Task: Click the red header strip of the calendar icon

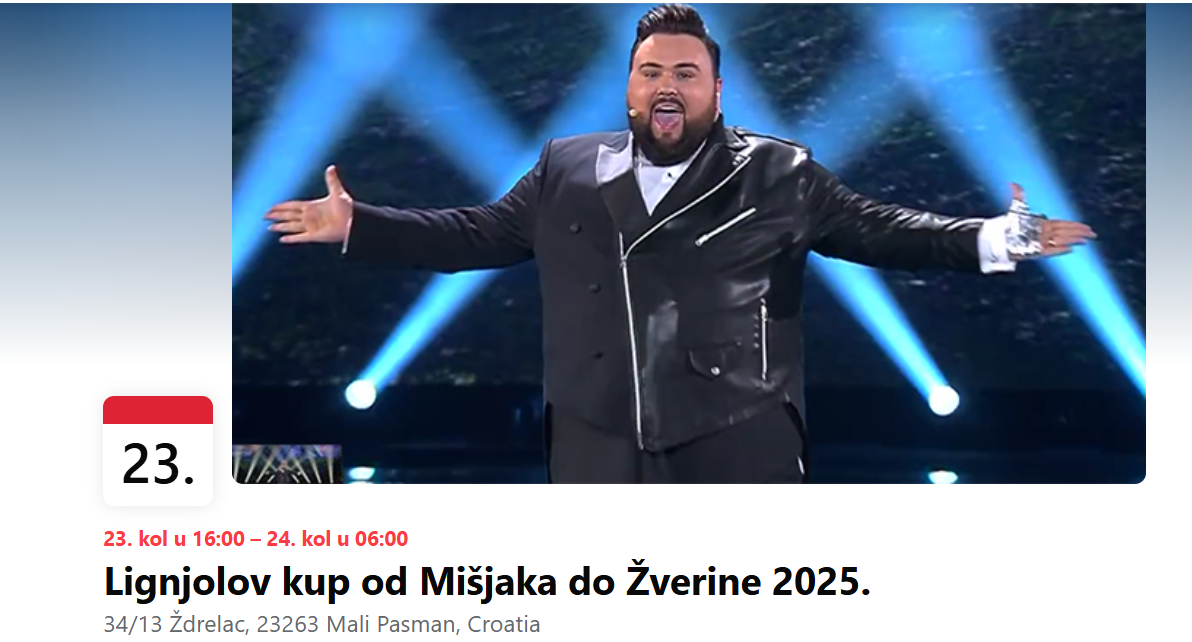Action: click(x=158, y=410)
